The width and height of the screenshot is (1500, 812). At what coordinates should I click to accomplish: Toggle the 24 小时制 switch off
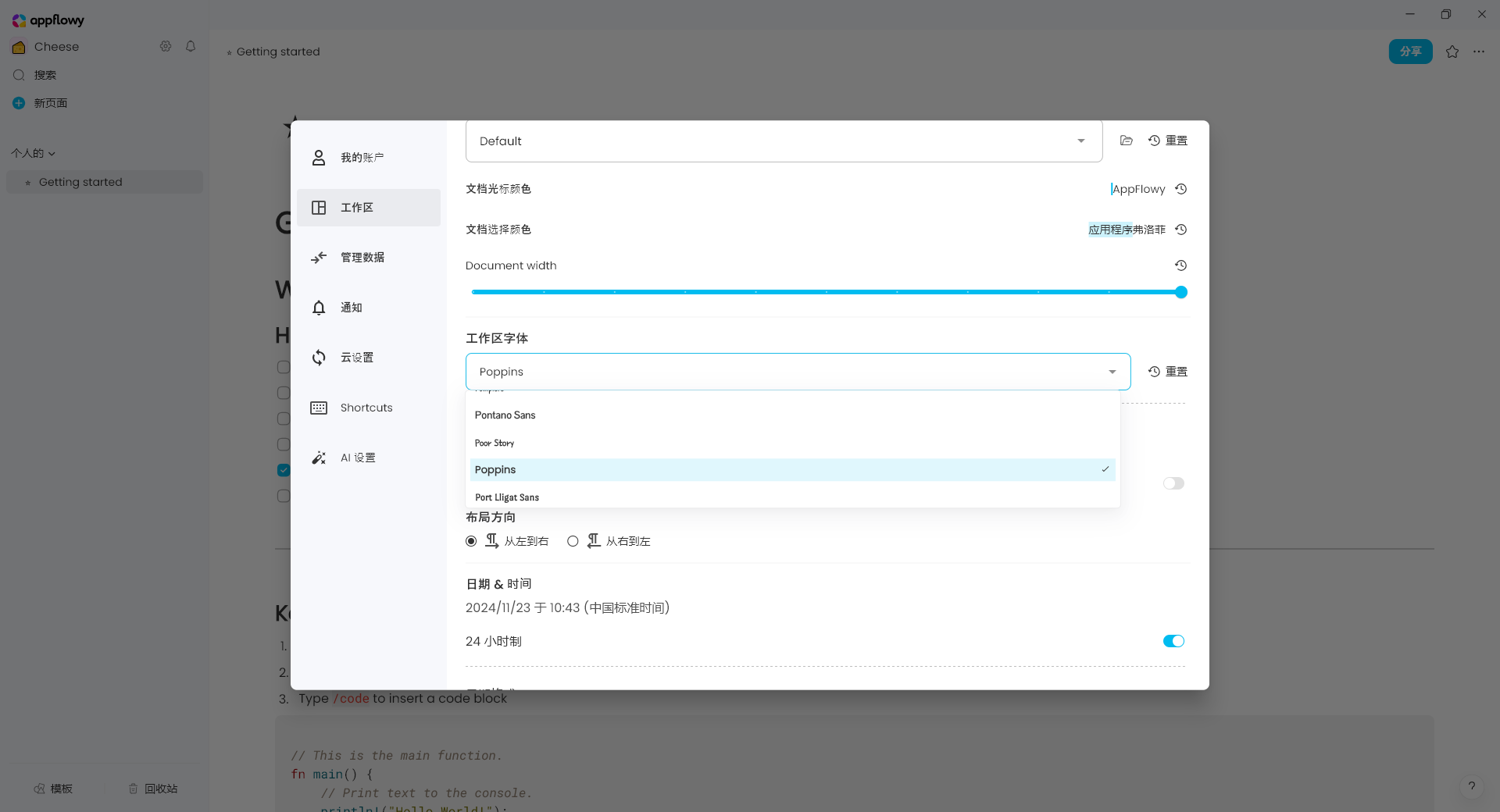point(1173,641)
